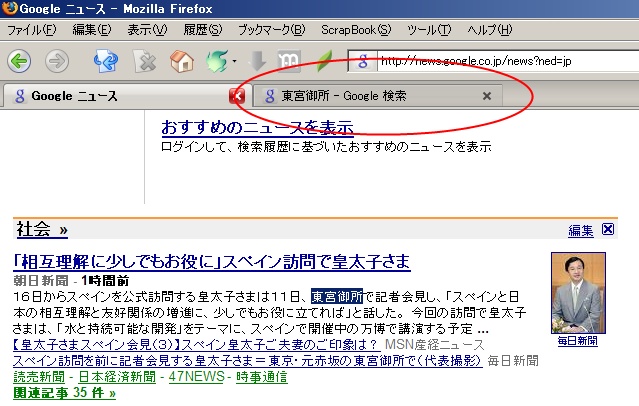Open the ツール(T) menu
639x406 pixels.
point(429,30)
